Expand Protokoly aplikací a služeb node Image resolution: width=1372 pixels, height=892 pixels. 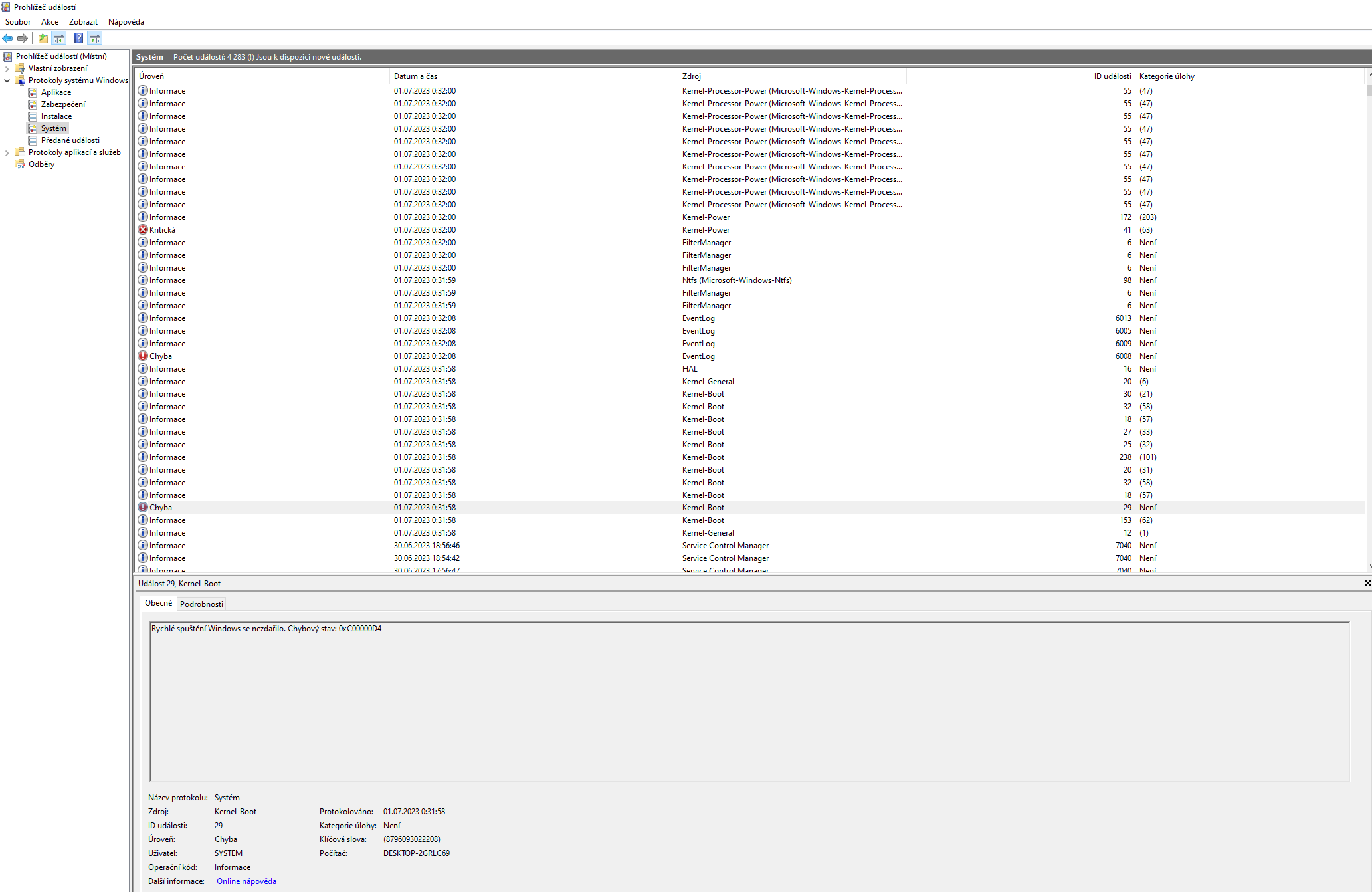point(7,152)
